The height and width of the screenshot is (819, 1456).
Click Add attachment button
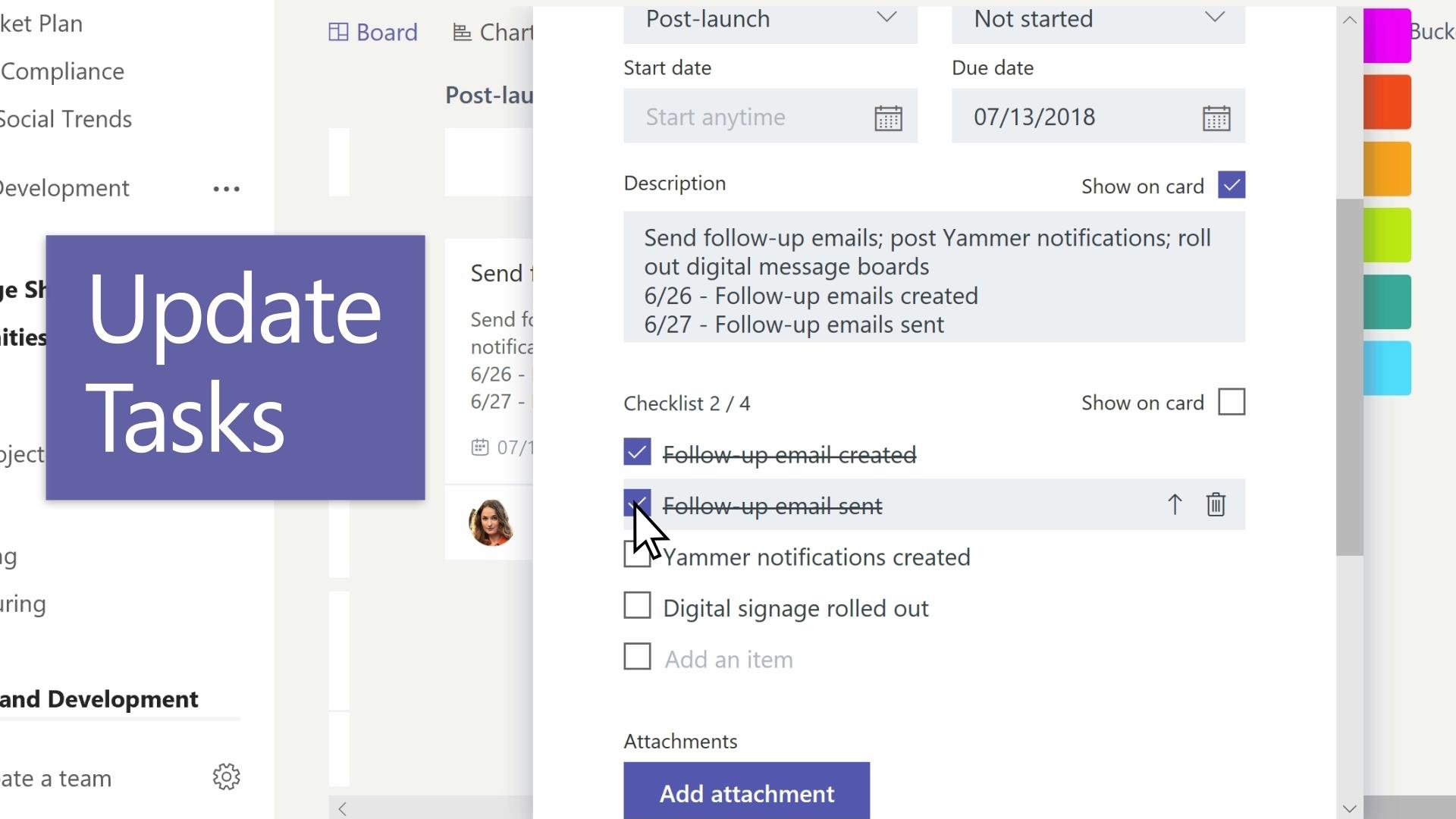tap(746, 792)
